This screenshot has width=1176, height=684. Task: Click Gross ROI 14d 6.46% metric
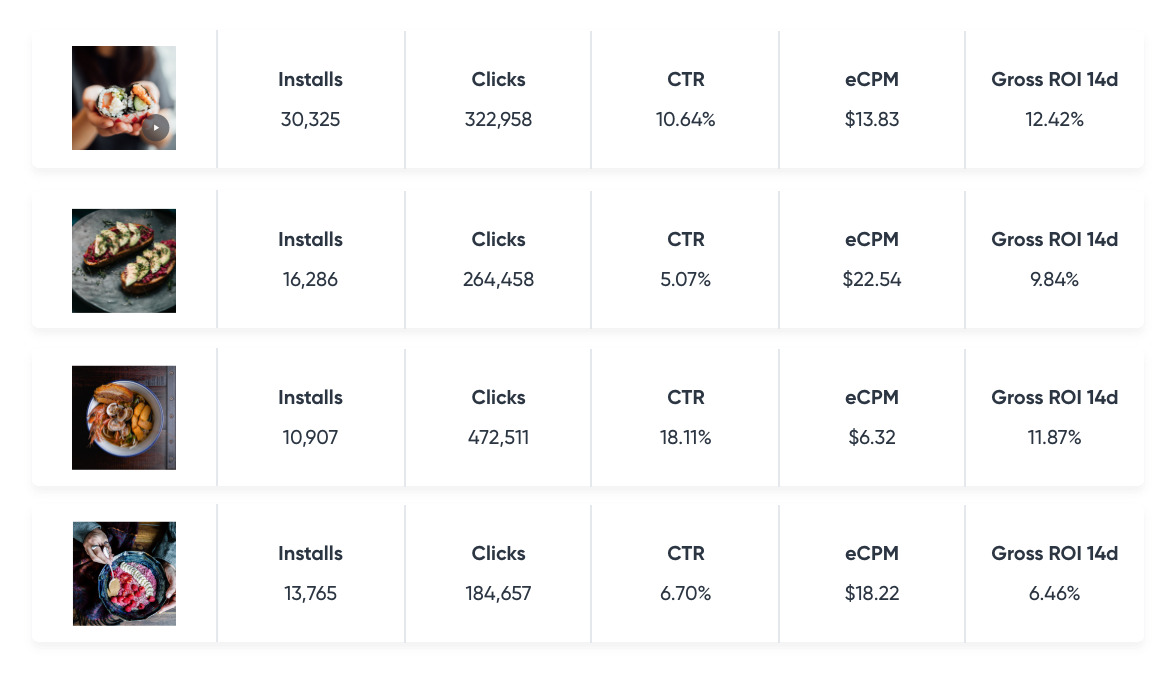(1054, 573)
